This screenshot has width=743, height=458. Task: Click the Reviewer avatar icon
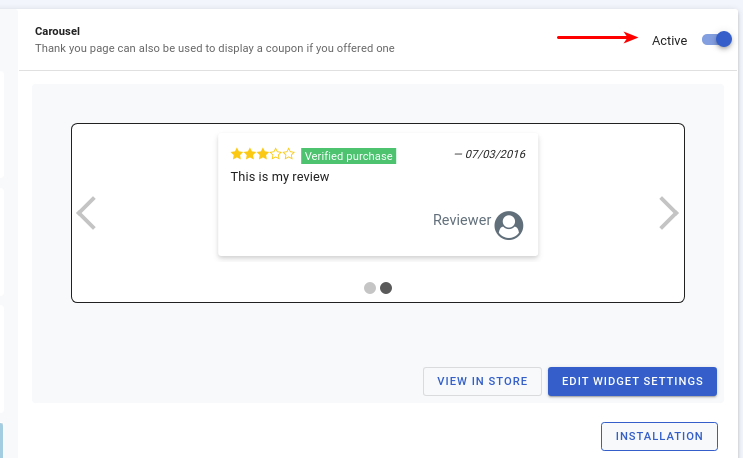[509, 225]
